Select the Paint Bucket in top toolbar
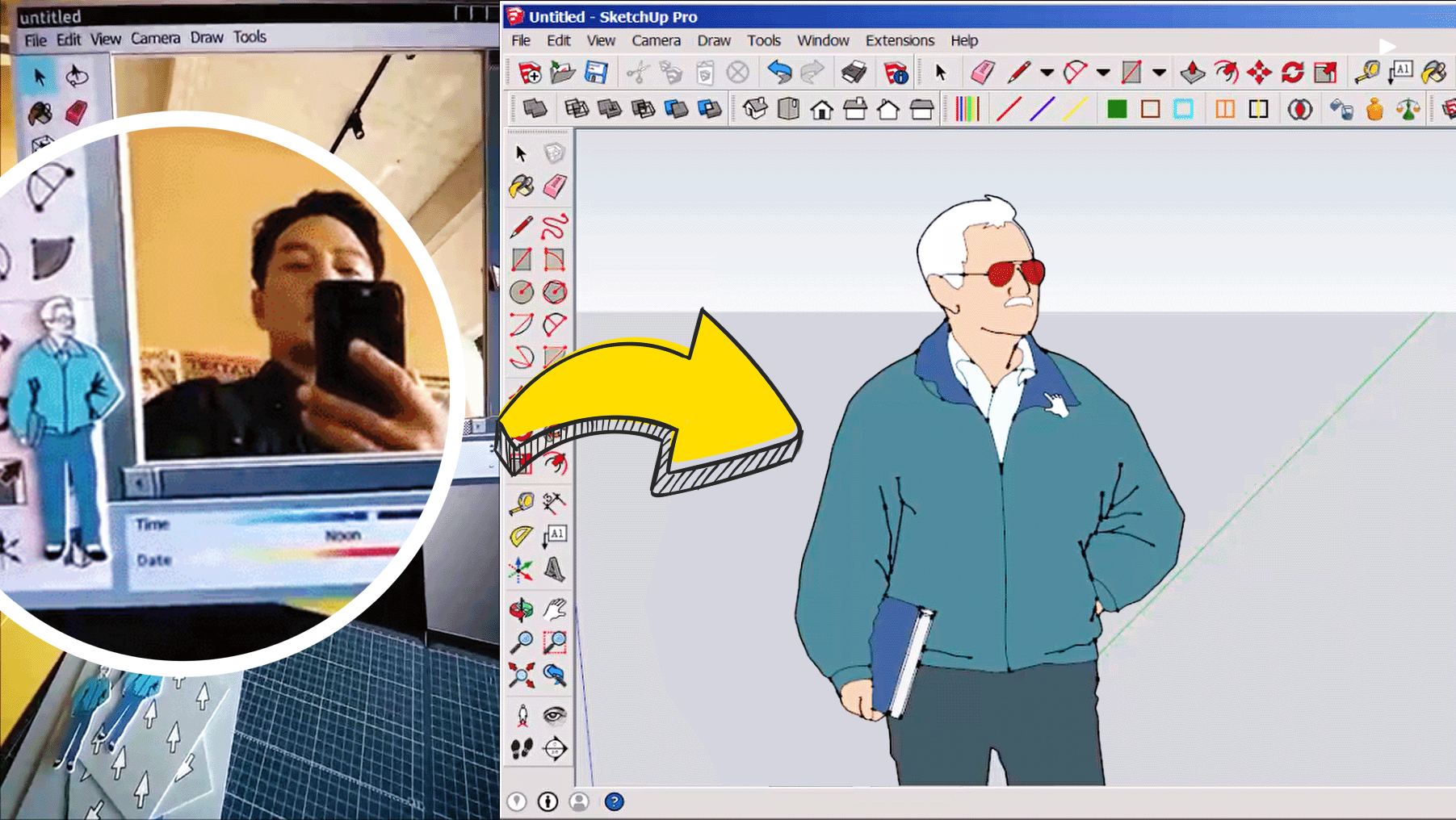The height and width of the screenshot is (820, 1456). pyautogui.click(x=1434, y=73)
